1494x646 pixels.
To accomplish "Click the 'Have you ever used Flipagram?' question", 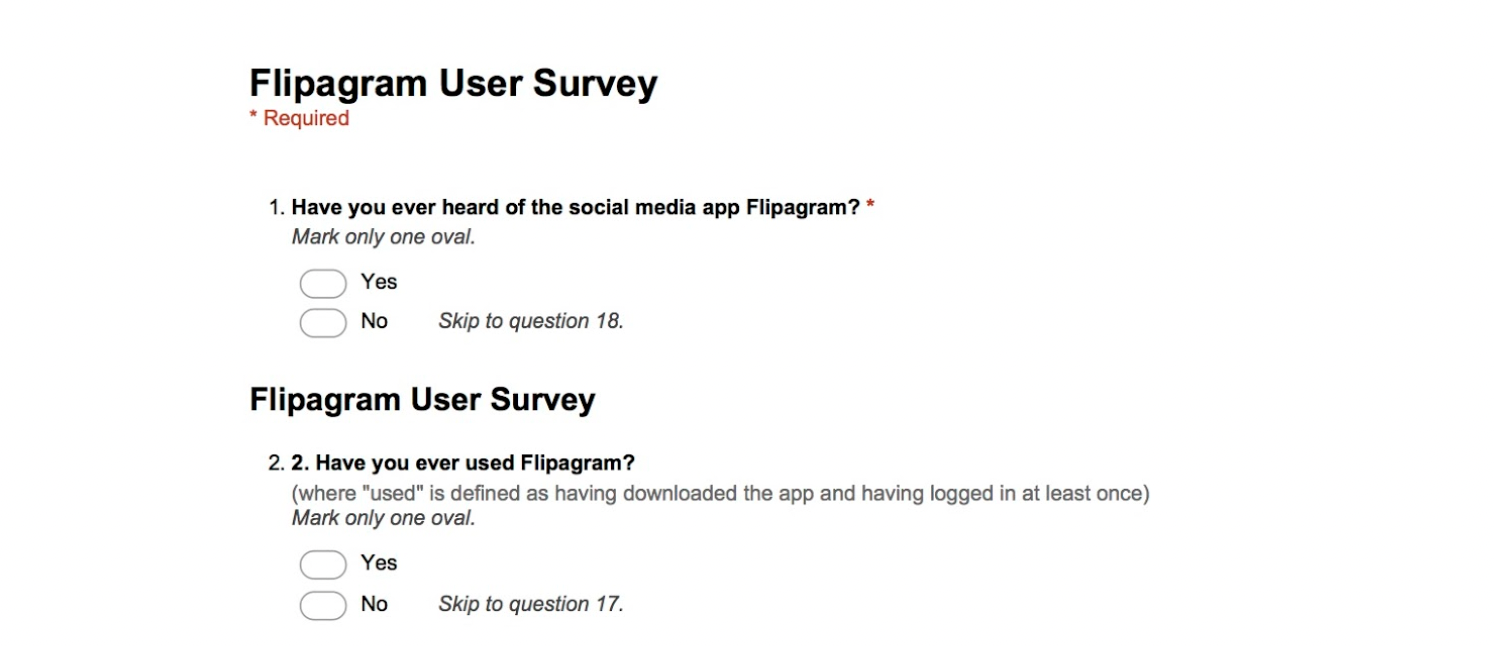I will point(463,463).
